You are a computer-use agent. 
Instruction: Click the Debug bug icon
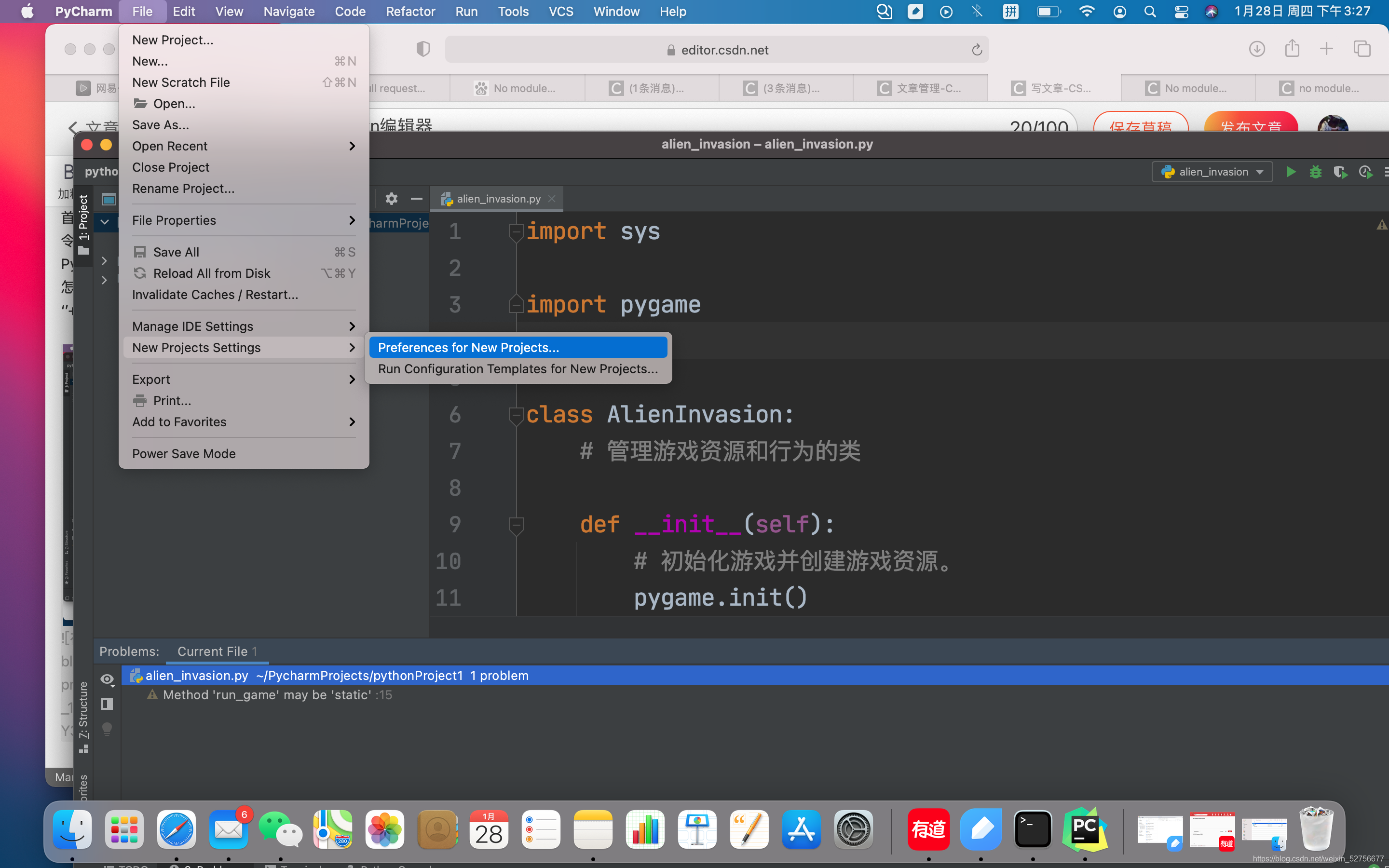coord(1315,172)
